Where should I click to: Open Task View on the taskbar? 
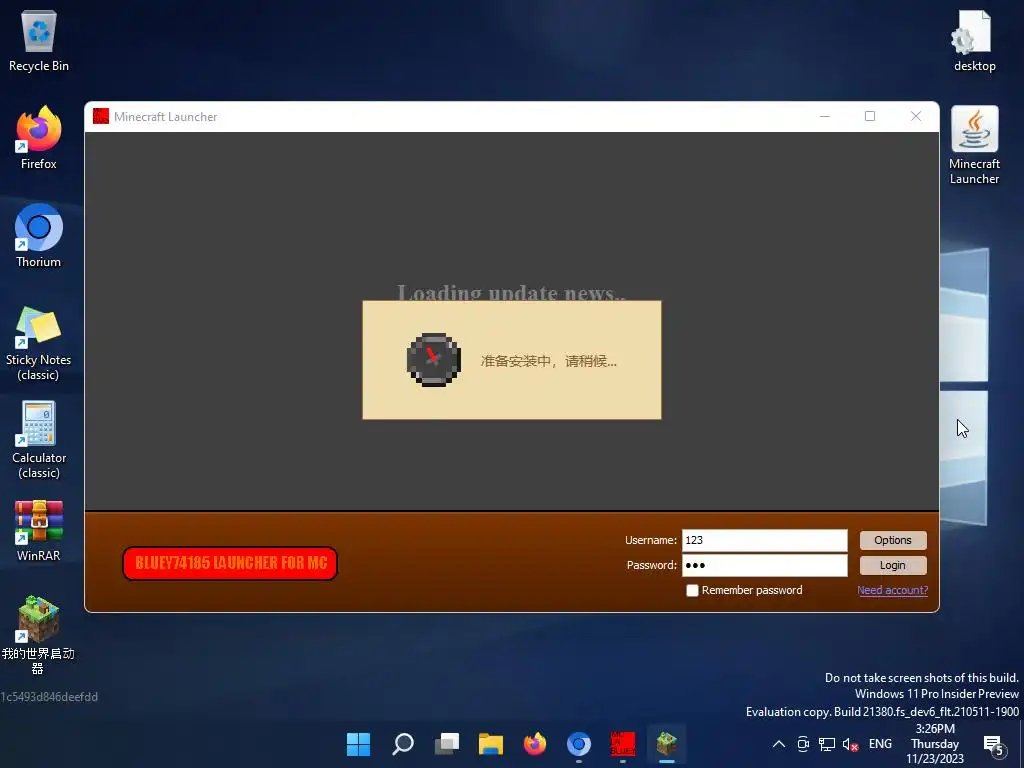(x=447, y=744)
